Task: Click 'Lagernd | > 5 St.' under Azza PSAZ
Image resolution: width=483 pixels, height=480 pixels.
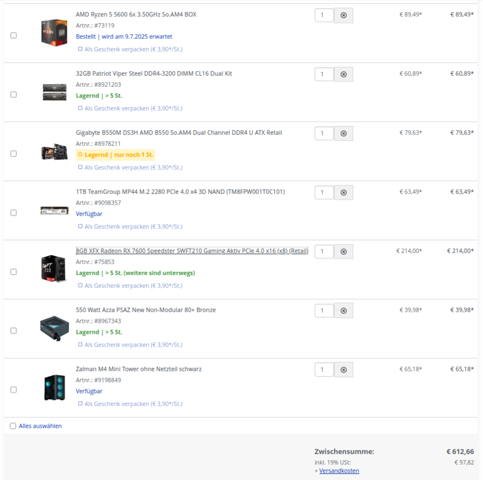Action: point(99,332)
